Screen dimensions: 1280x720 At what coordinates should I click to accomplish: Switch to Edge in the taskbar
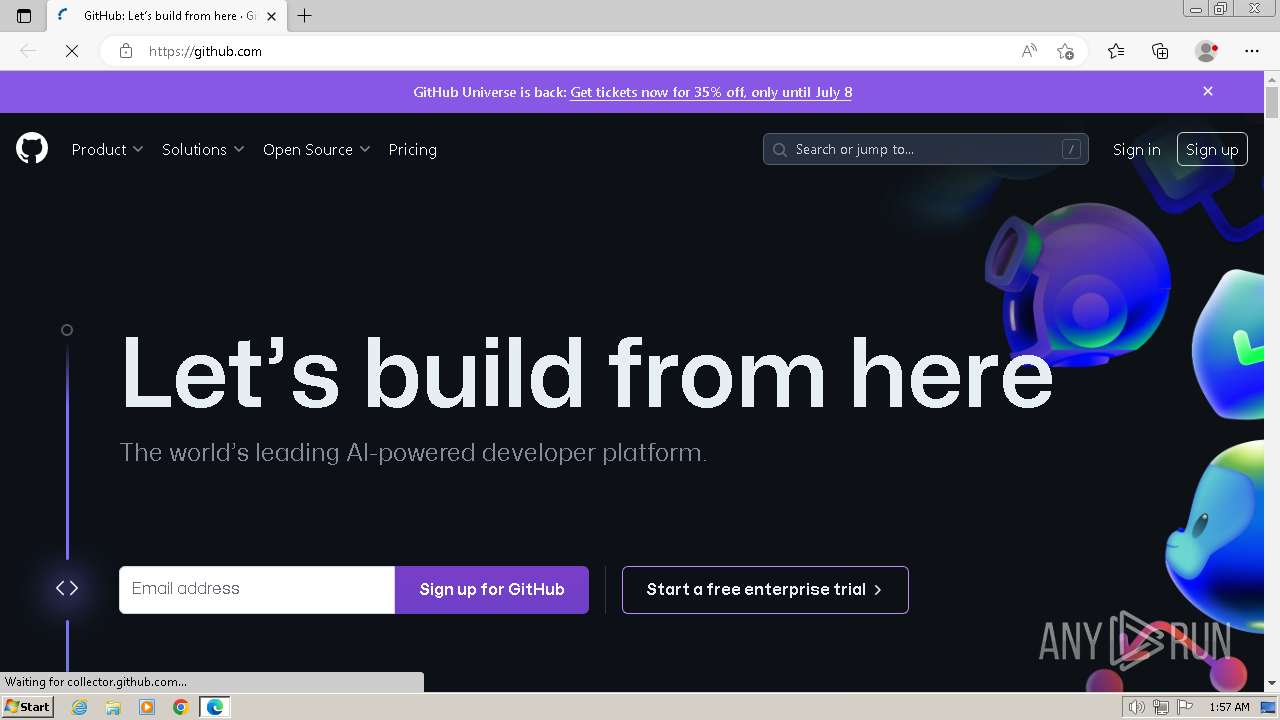pyautogui.click(x=215, y=707)
